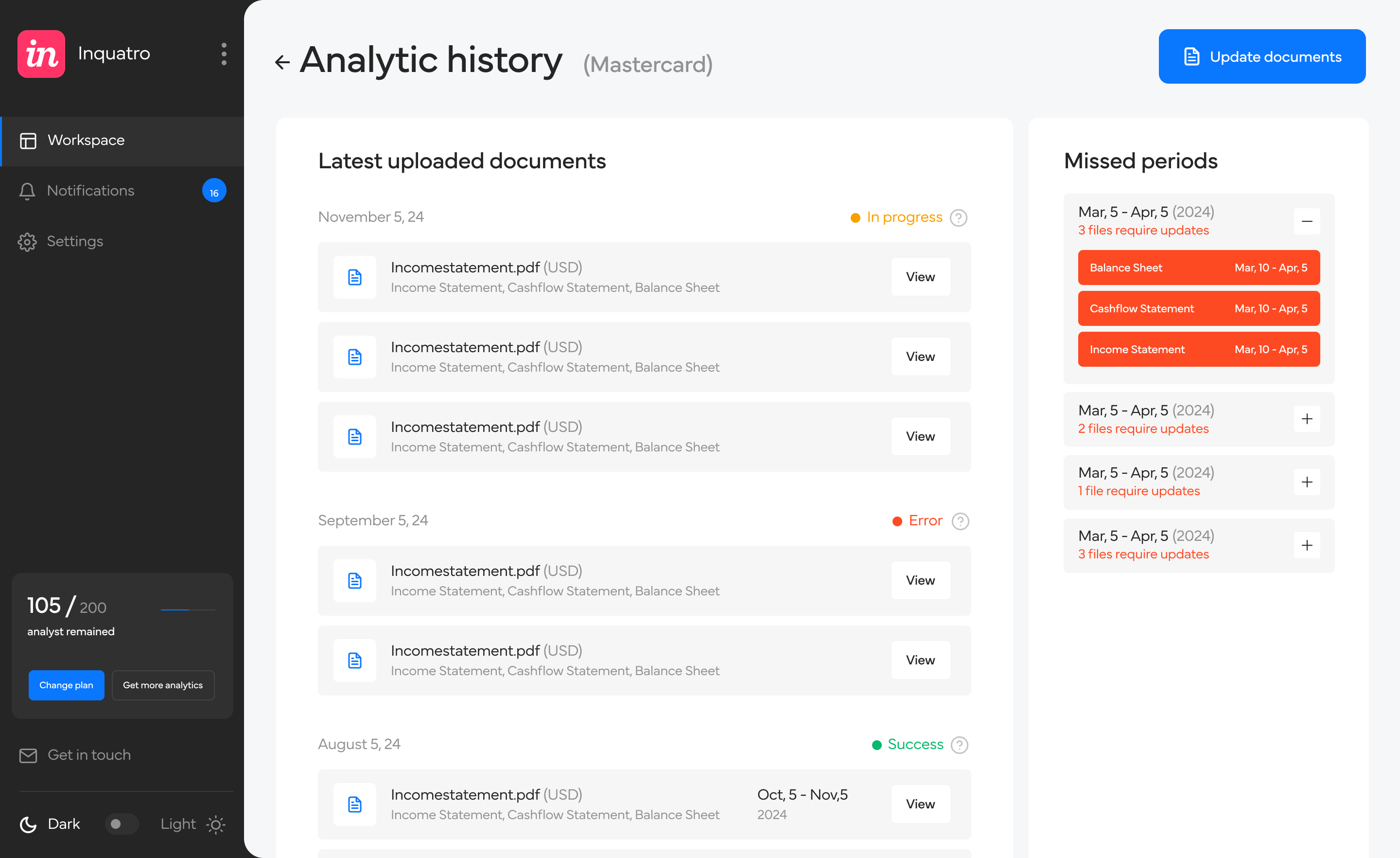Open the Workspace menu item
This screenshot has height=858, width=1400.
tap(122, 141)
